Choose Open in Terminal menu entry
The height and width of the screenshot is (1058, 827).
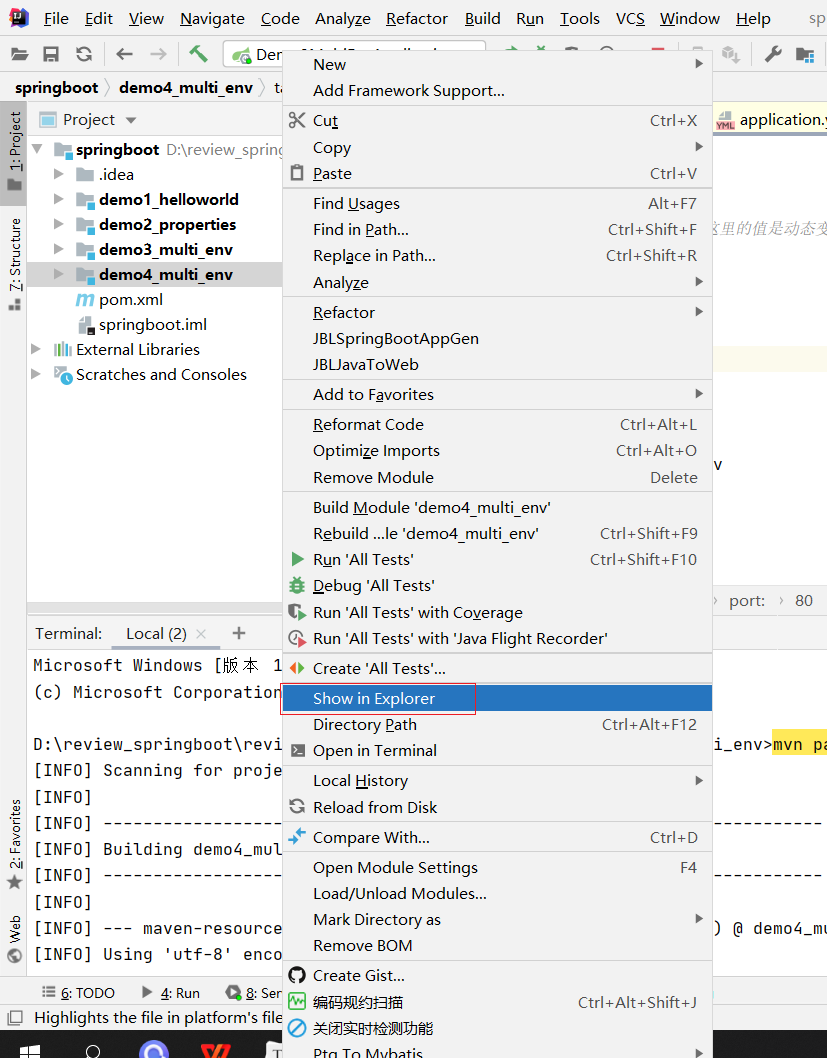(x=374, y=751)
